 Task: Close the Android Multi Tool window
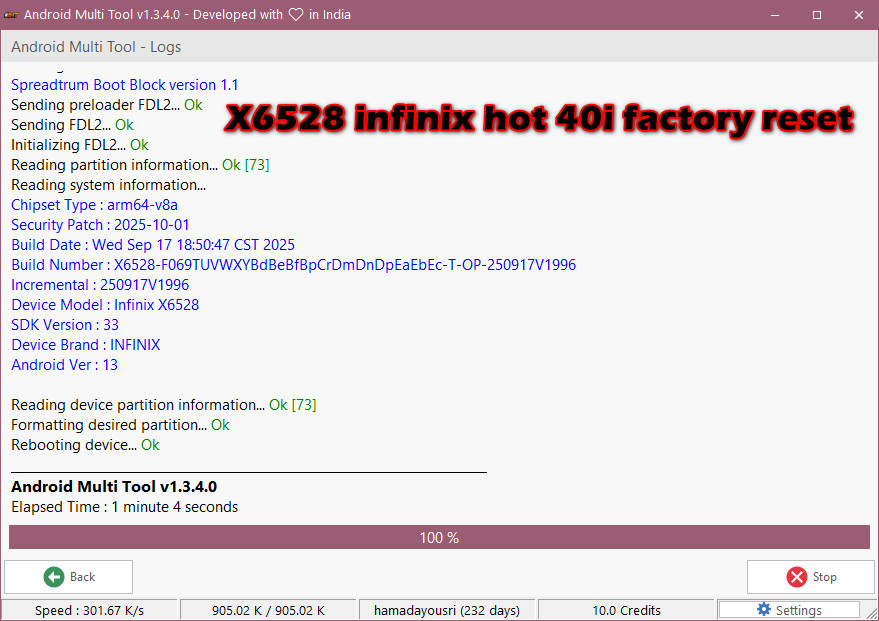tap(858, 15)
